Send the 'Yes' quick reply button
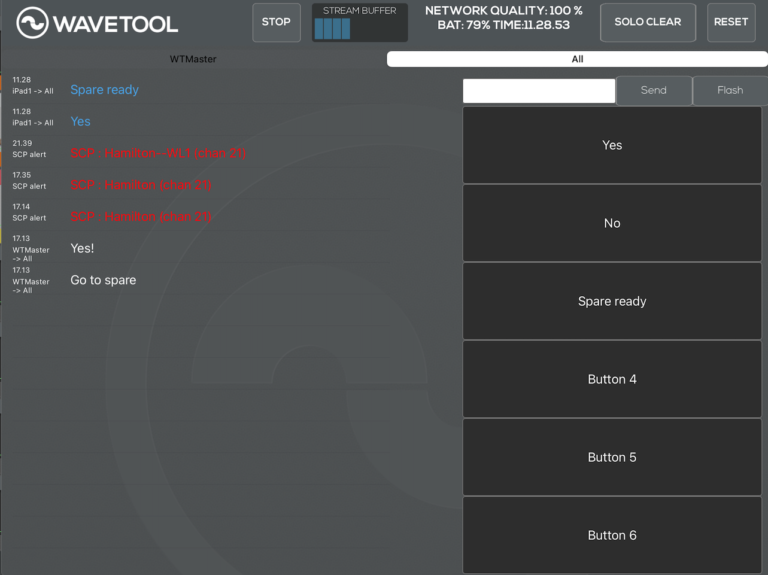The image size is (768, 575). point(612,145)
